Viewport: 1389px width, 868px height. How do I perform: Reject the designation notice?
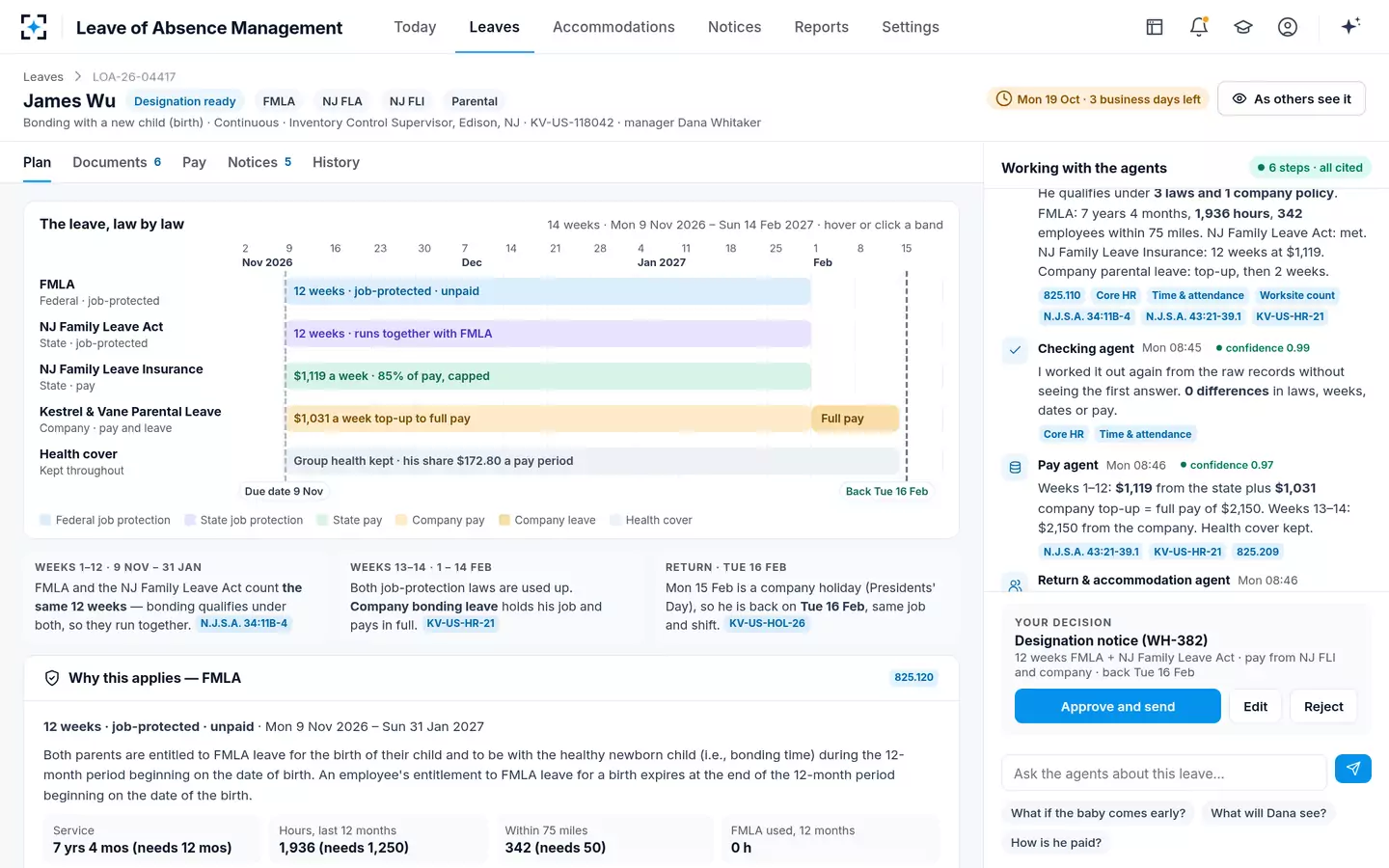click(1323, 706)
